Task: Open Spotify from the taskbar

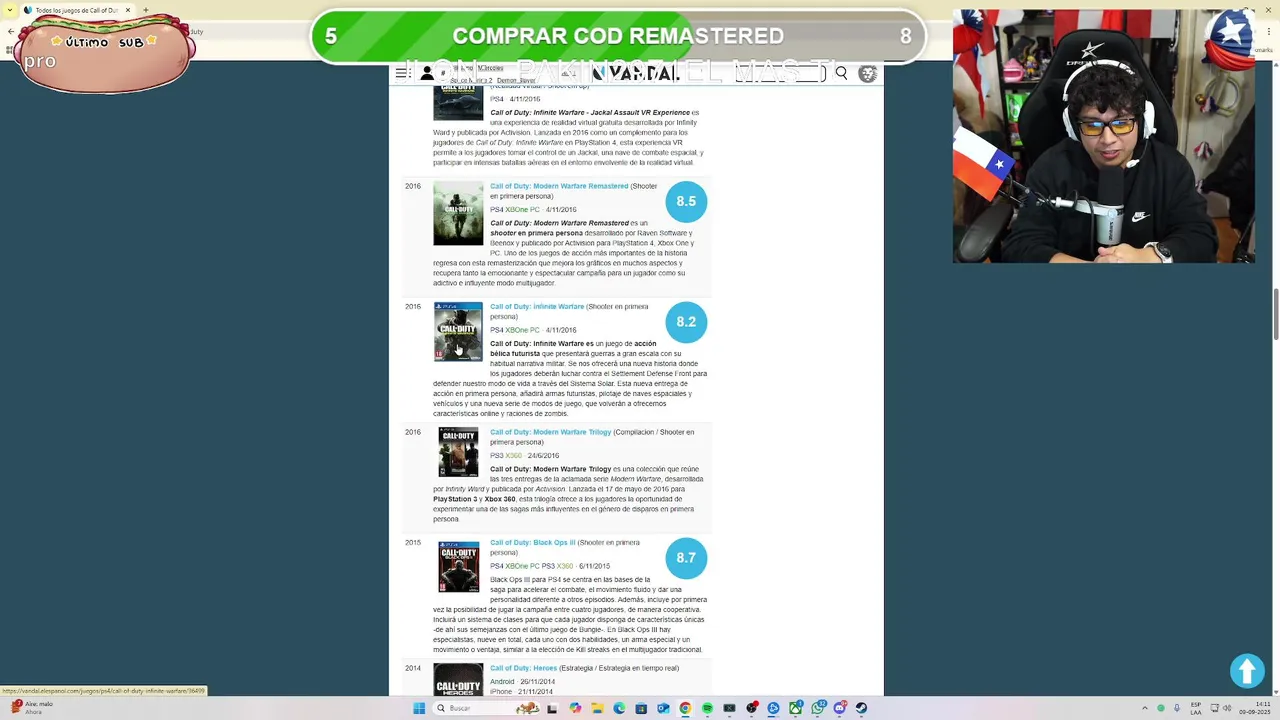Action: point(707,708)
